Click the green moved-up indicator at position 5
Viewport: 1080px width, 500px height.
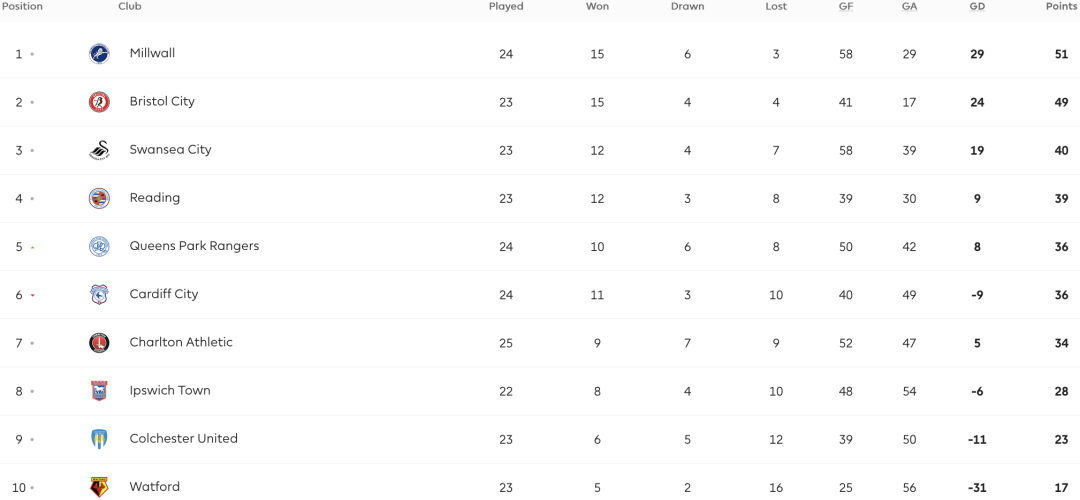point(32,247)
